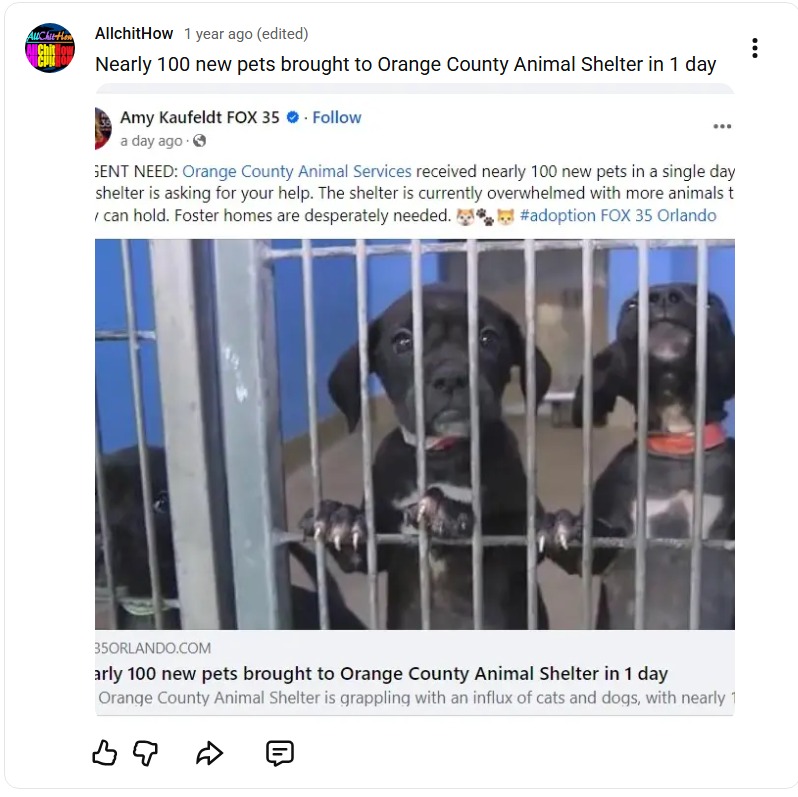Image resolution: width=798 pixels, height=797 pixels.
Task: Click the blue verified badge icon
Action: click(293, 118)
